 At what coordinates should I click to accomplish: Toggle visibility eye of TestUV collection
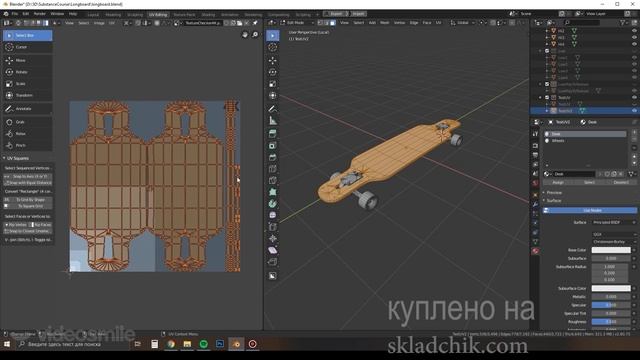634,98
